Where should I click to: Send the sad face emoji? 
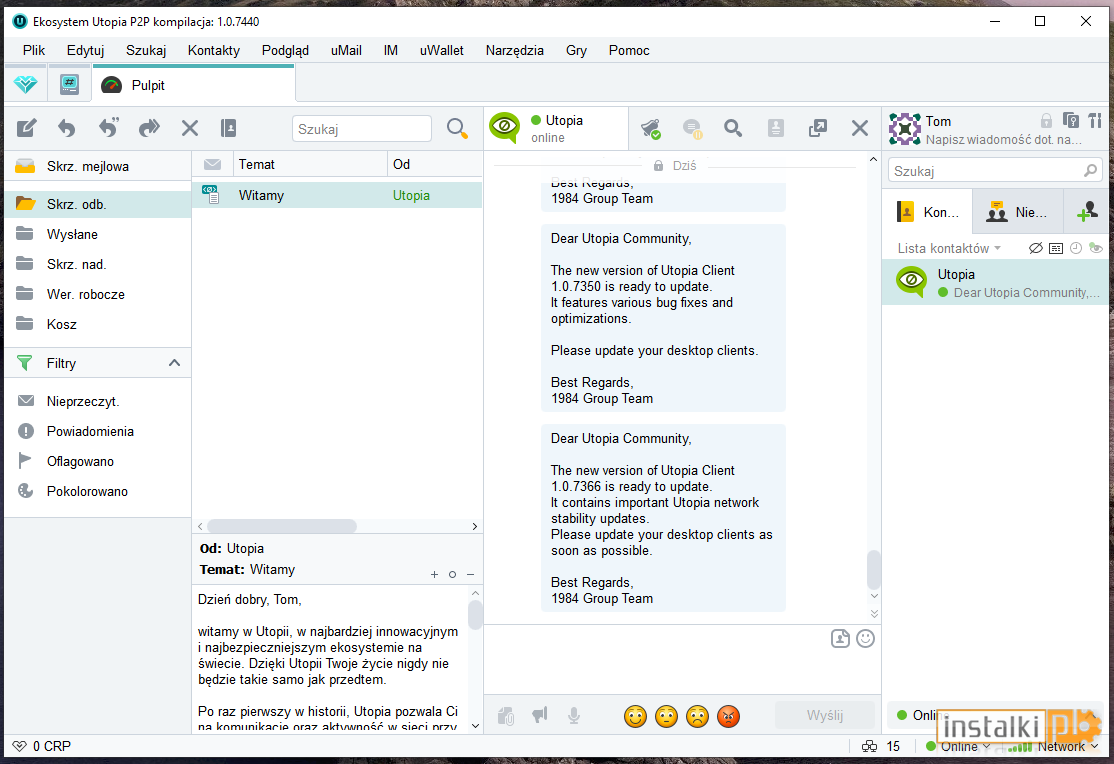tap(698, 716)
